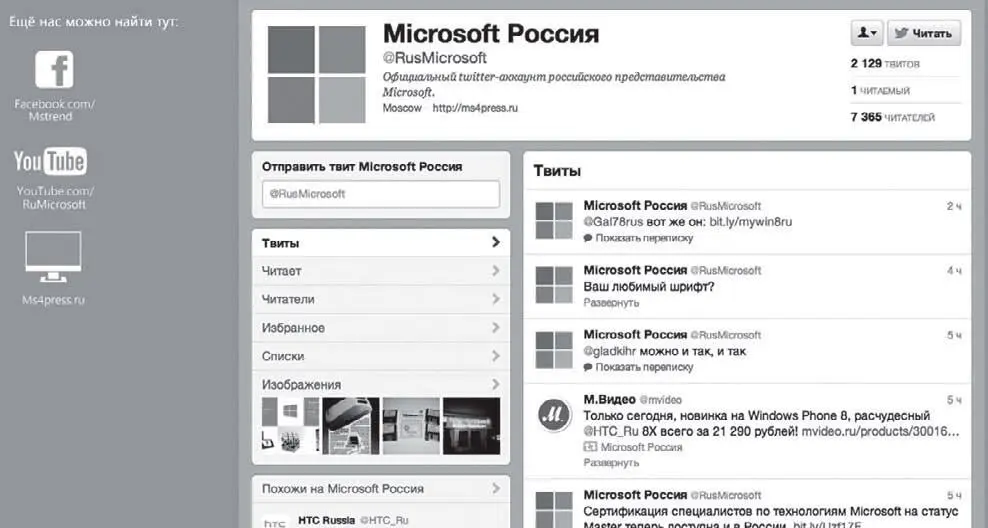Select the Твиты menu item

point(381,243)
